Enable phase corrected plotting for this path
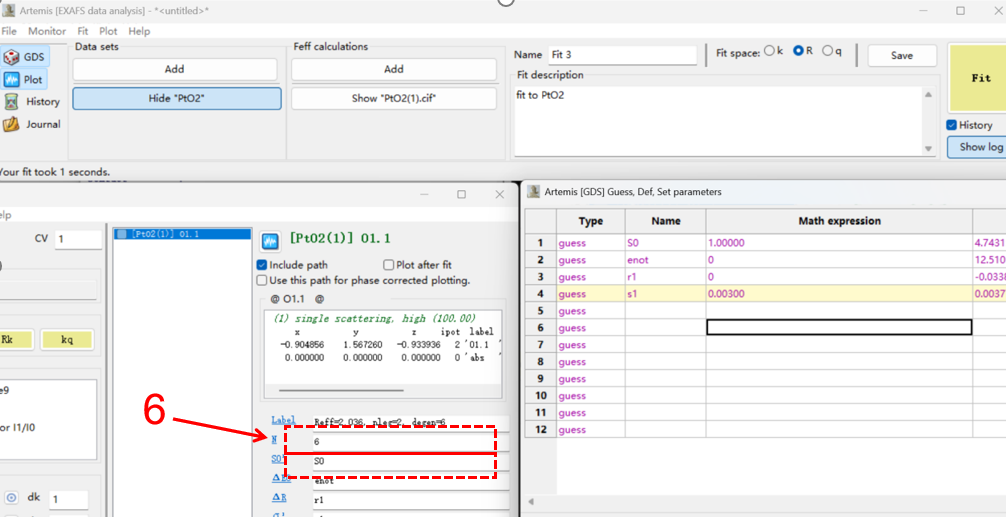 [262, 280]
